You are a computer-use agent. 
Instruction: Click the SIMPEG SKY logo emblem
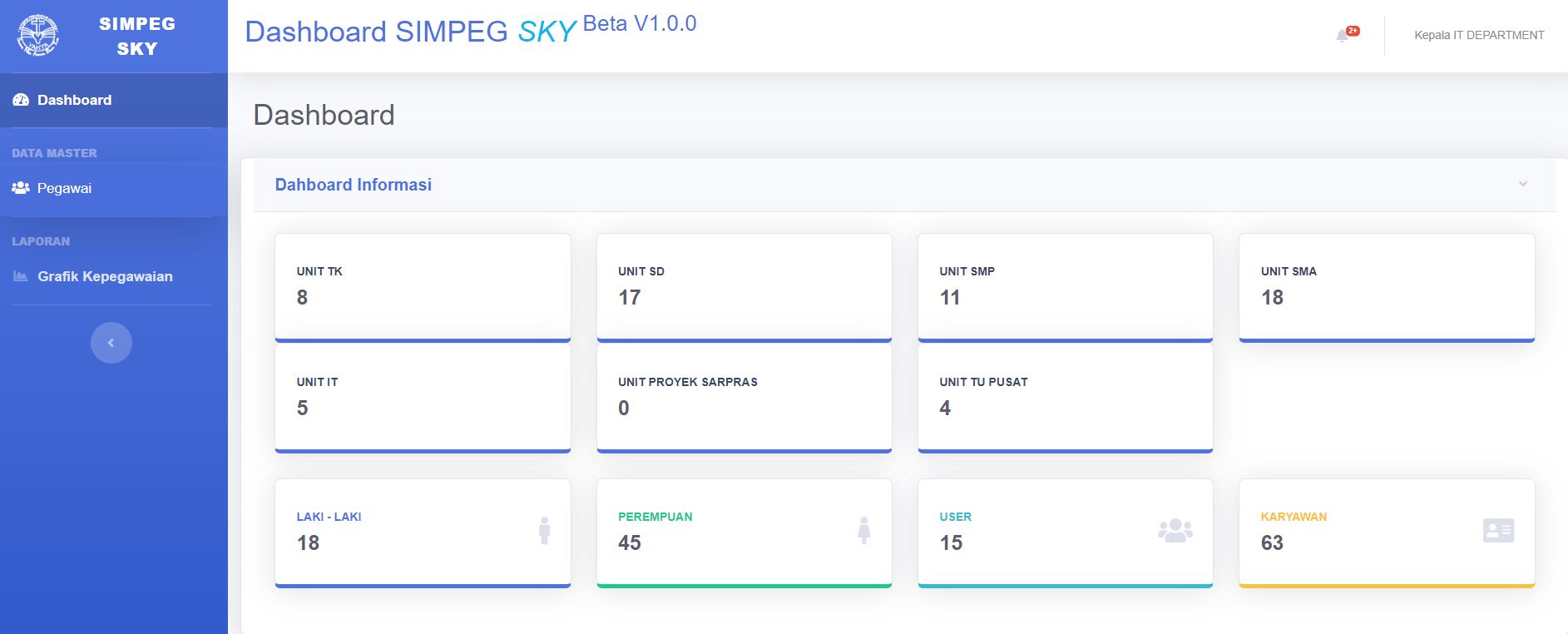click(x=37, y=36)
